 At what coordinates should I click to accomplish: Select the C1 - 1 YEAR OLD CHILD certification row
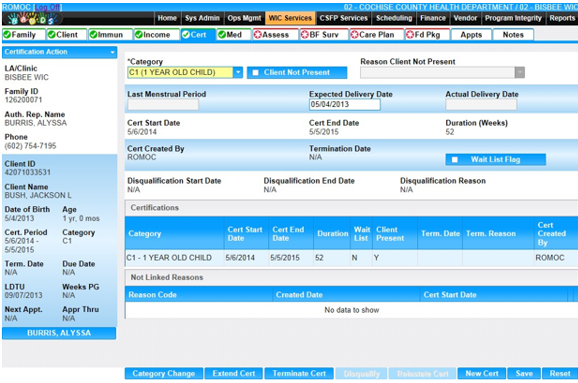point(351,258)
